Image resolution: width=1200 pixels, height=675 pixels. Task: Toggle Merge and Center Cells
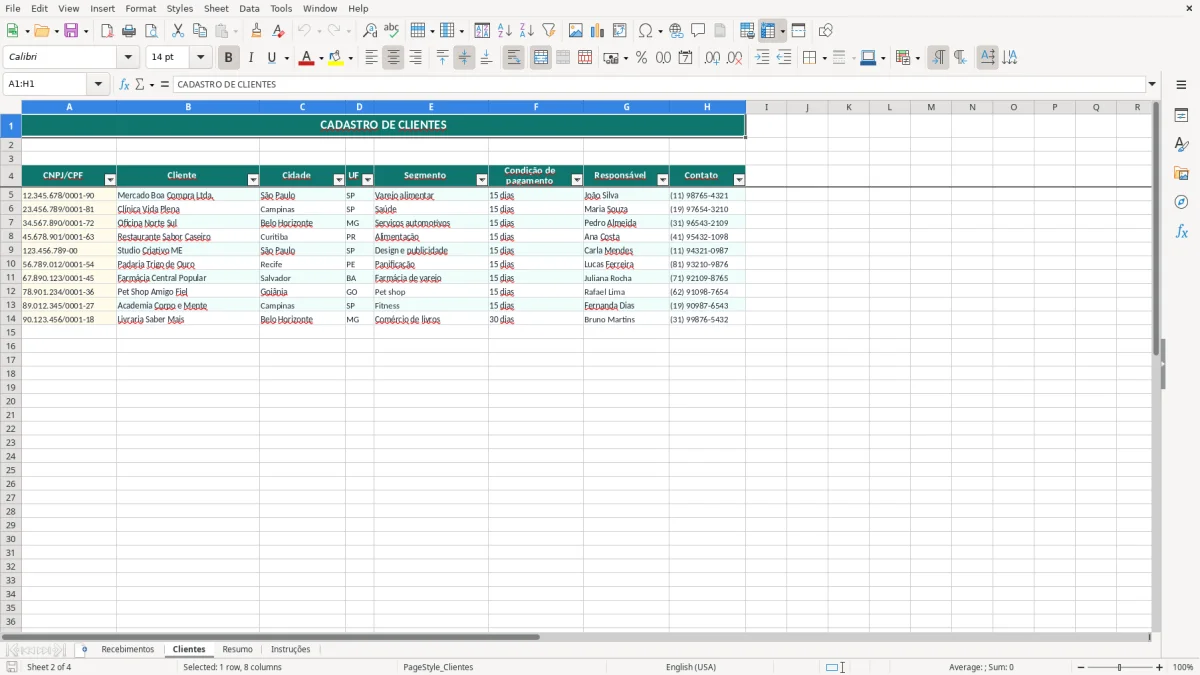tap(541, 58)
